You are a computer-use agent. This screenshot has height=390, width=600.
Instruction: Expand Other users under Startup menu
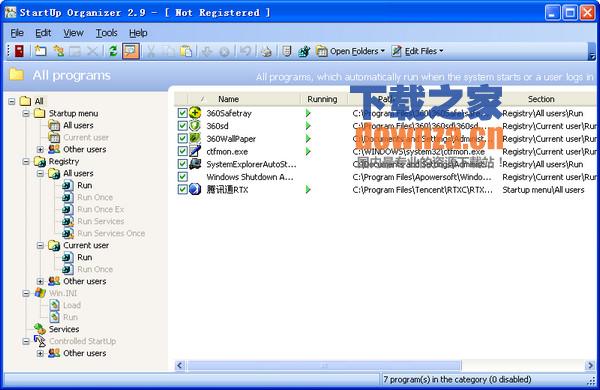tap(40, 149)
